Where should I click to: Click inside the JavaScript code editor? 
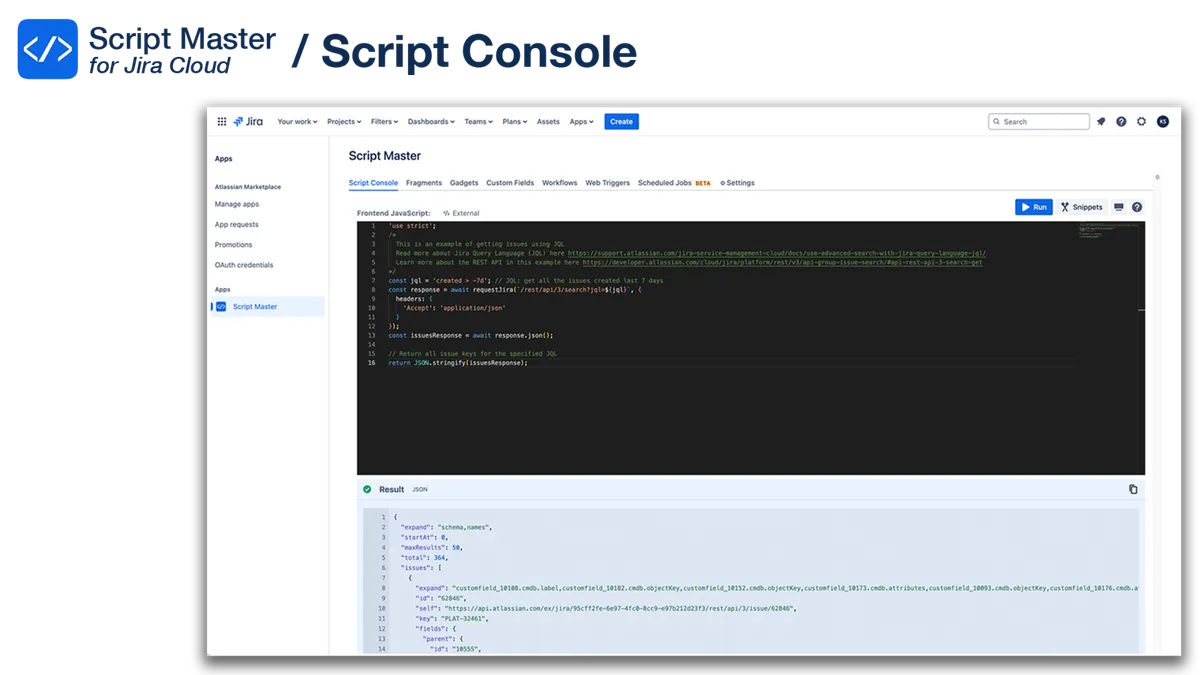click(x=751, y=347)
